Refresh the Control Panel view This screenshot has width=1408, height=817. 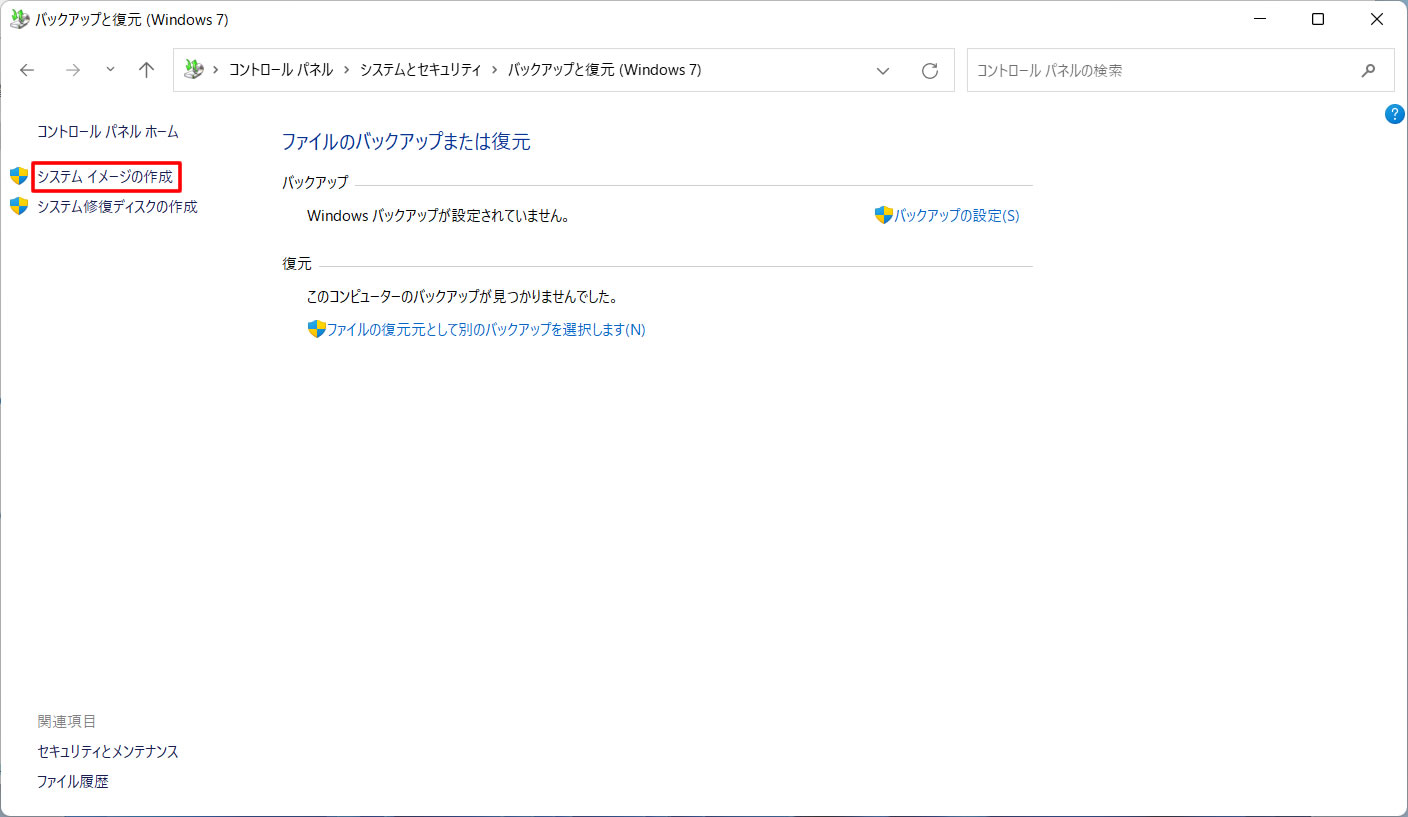tap(930, 71)
